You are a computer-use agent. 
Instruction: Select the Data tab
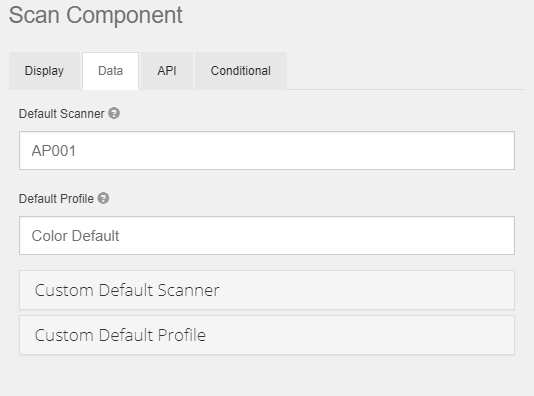[x=110, y=71]
